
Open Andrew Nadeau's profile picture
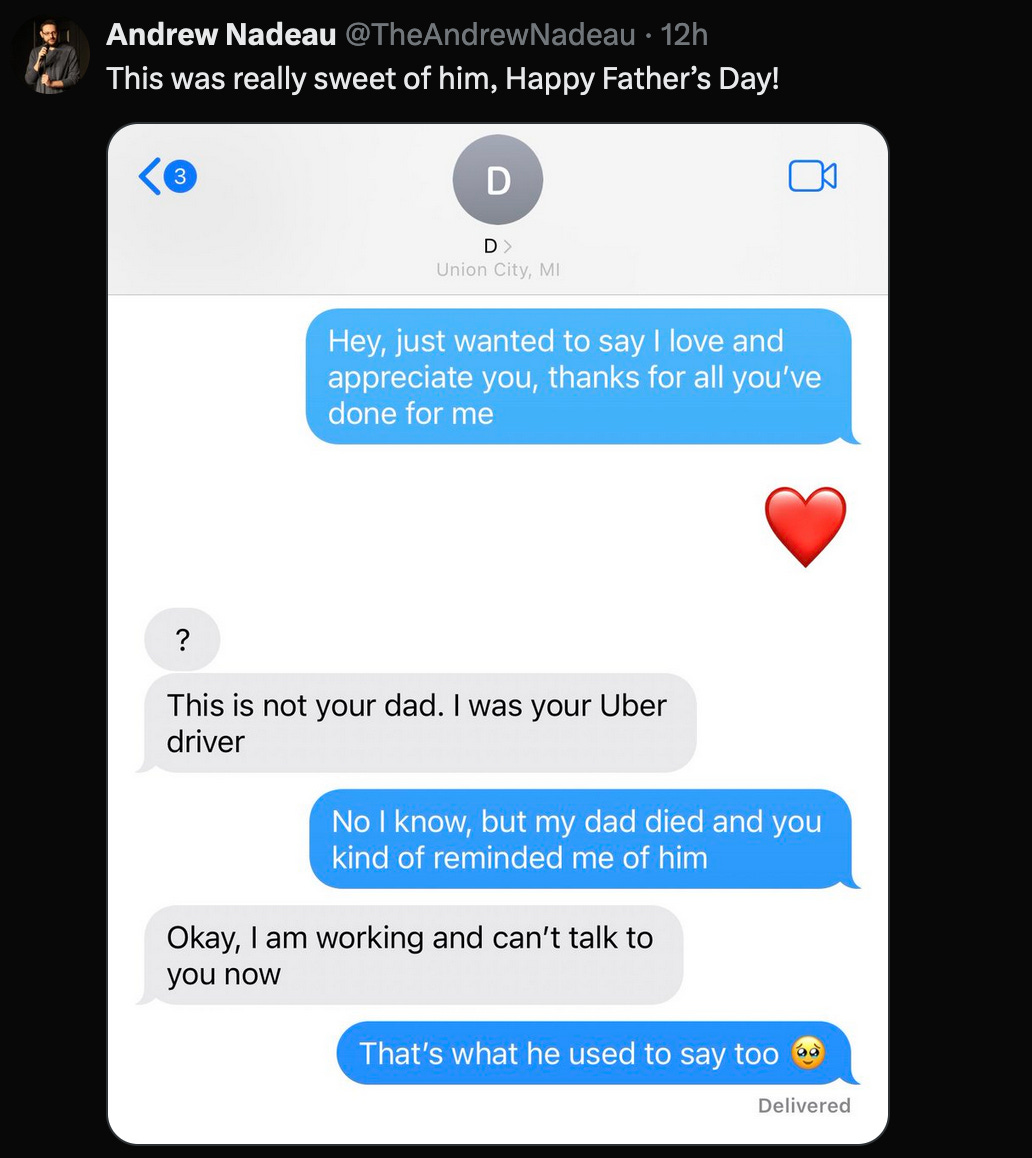[52, 57]
